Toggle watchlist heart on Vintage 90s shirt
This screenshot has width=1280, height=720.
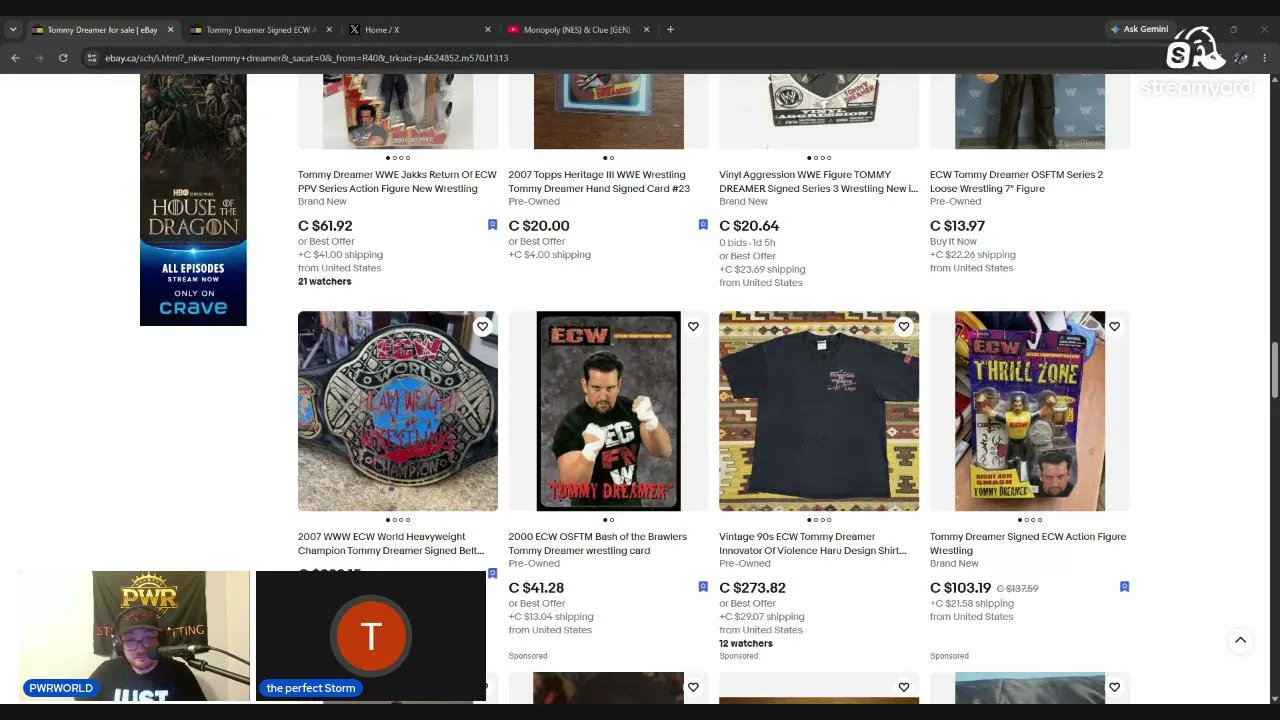coord(904,327)
